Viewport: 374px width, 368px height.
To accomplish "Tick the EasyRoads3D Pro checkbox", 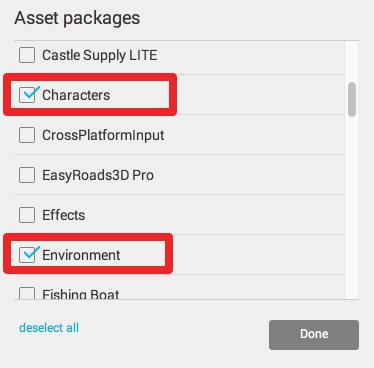I will 27,175.
